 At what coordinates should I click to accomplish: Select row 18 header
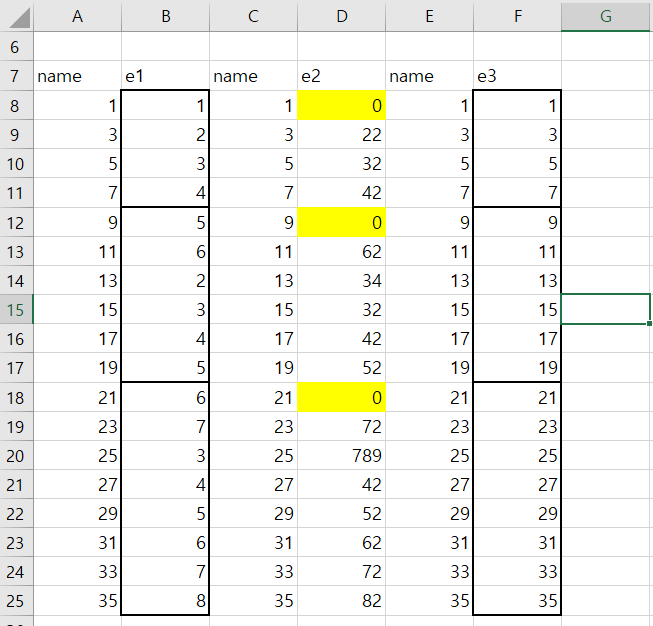pos(17,397)
